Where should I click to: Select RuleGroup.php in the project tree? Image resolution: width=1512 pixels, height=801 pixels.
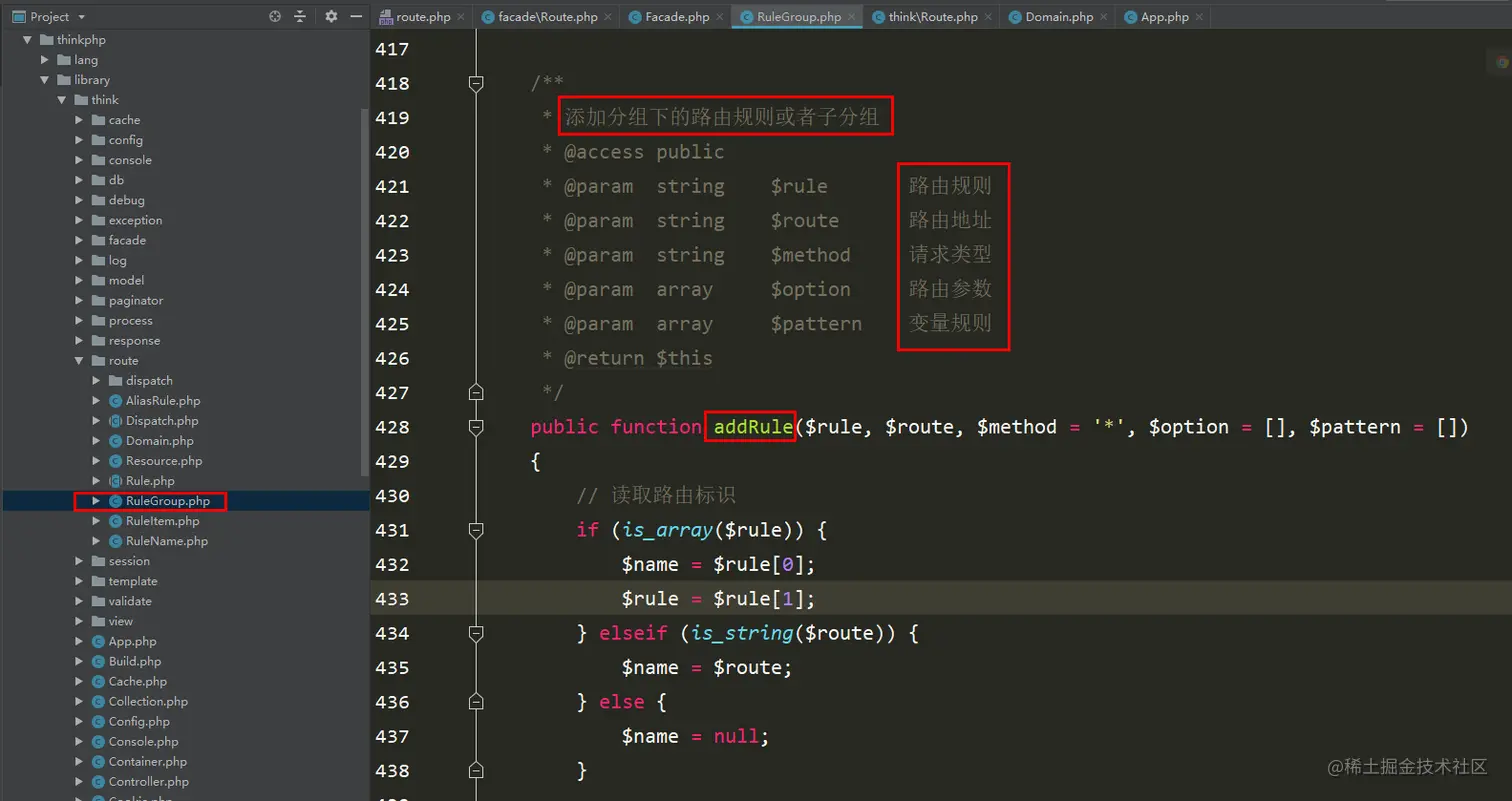click(168, 501)
